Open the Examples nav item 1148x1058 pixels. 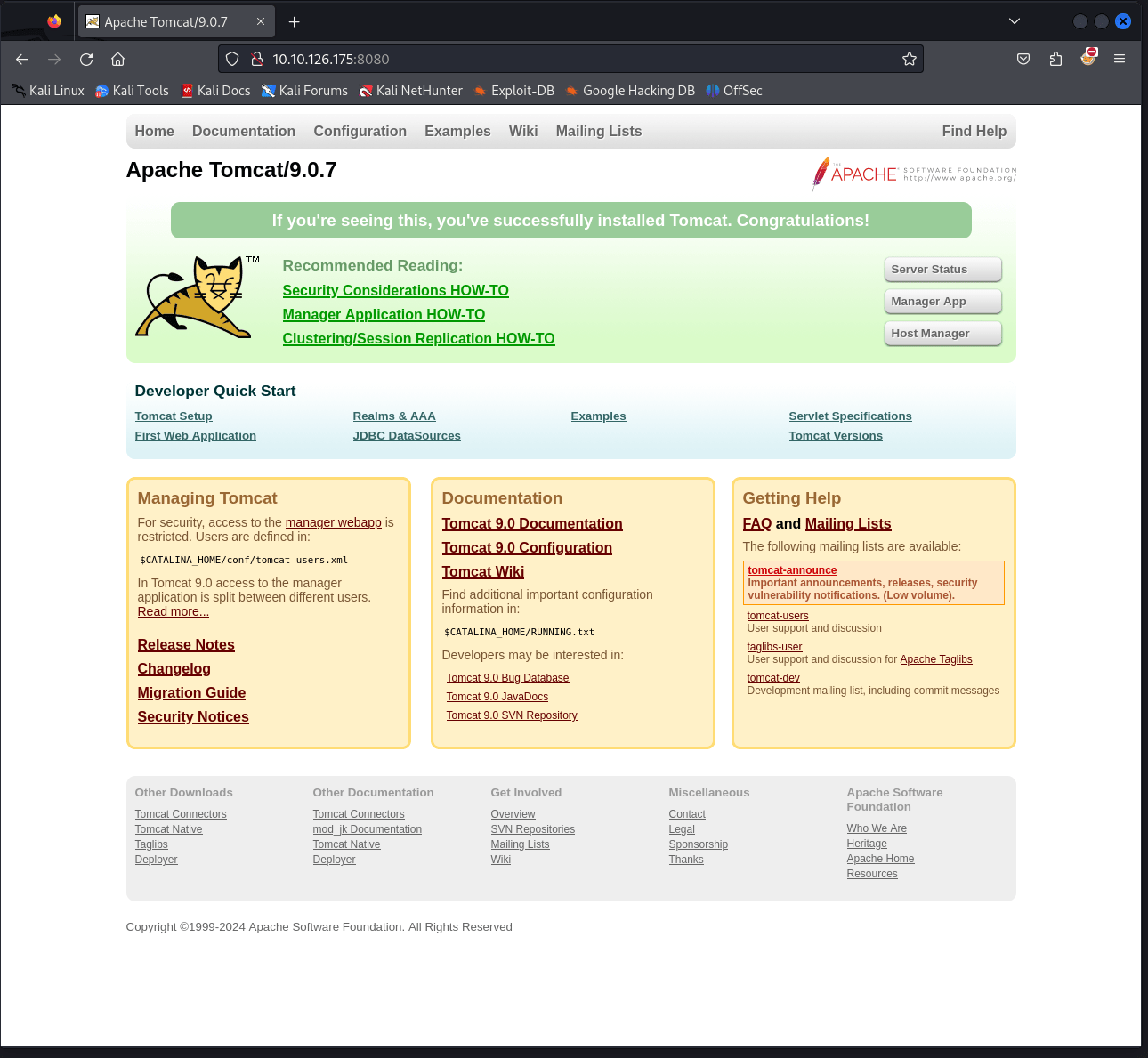point(457,131)
